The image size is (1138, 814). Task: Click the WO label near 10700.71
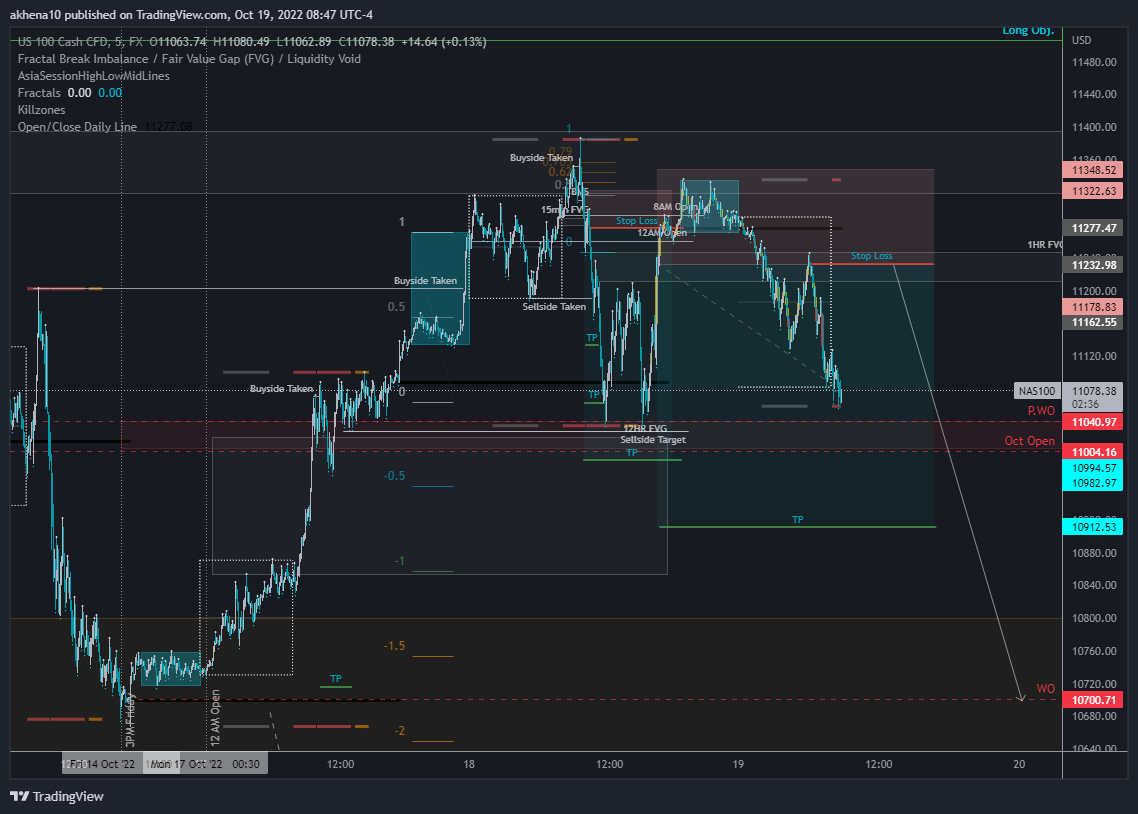point(1045,688)
